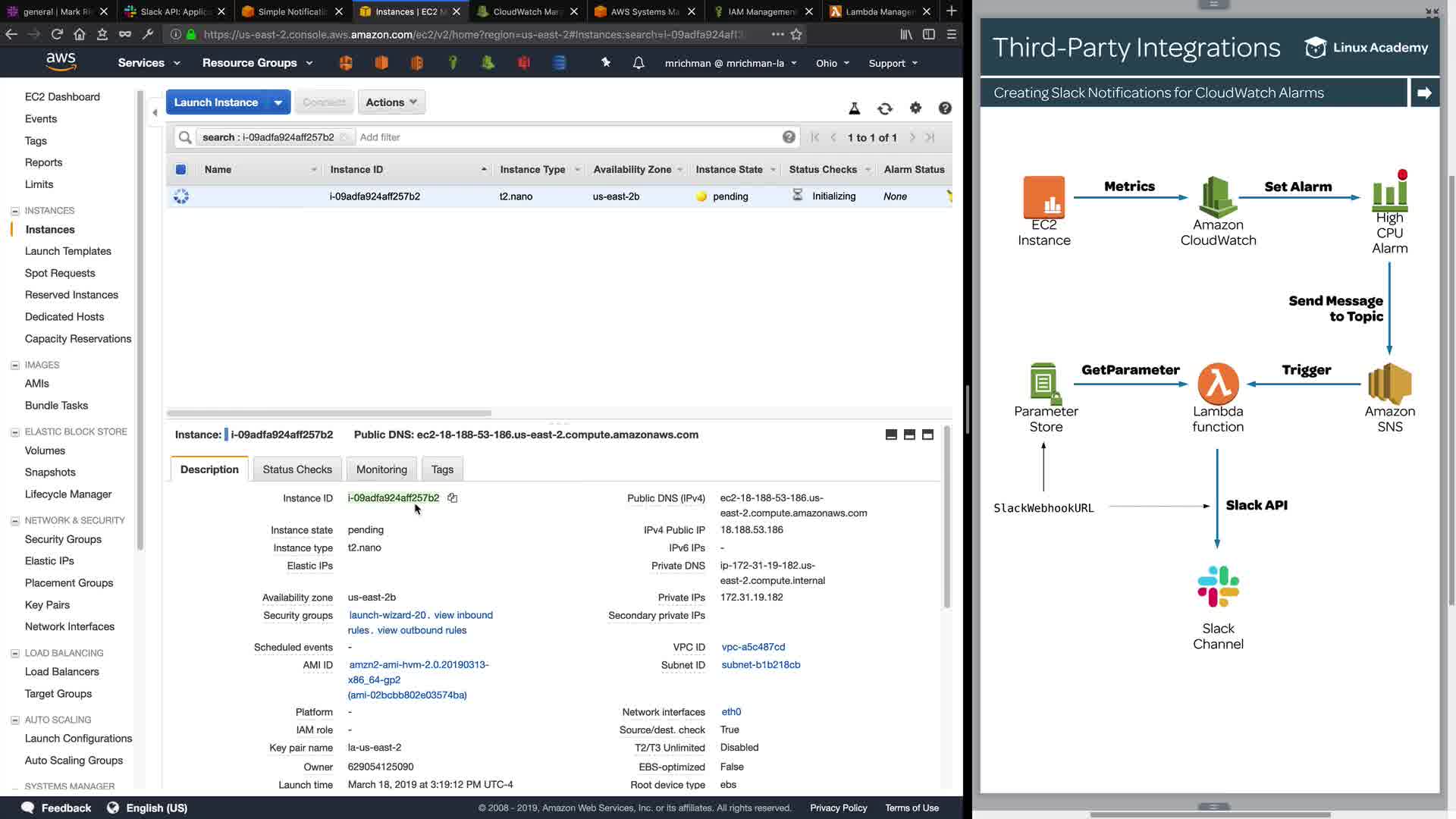Open the vpc-a5c487cd link
1456x819 pixels.
click(753, 647)
